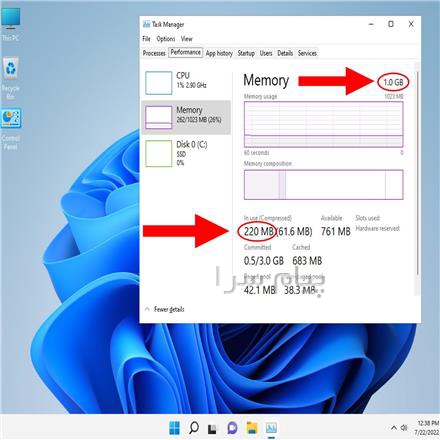Image resolution: width=440 pixels, height=440 pixels.
Task: Click the 761 MB Available value
Action: coord(336,231)
